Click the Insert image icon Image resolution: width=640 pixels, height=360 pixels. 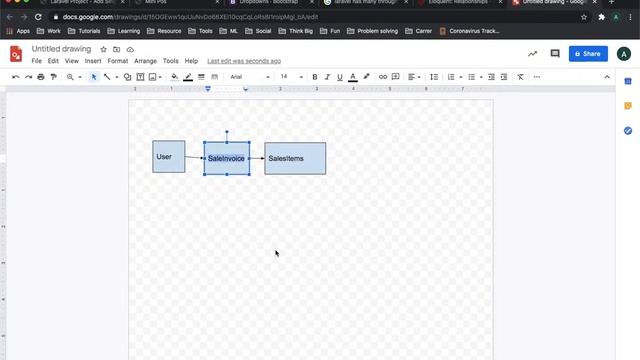click(x=153, y=77)
